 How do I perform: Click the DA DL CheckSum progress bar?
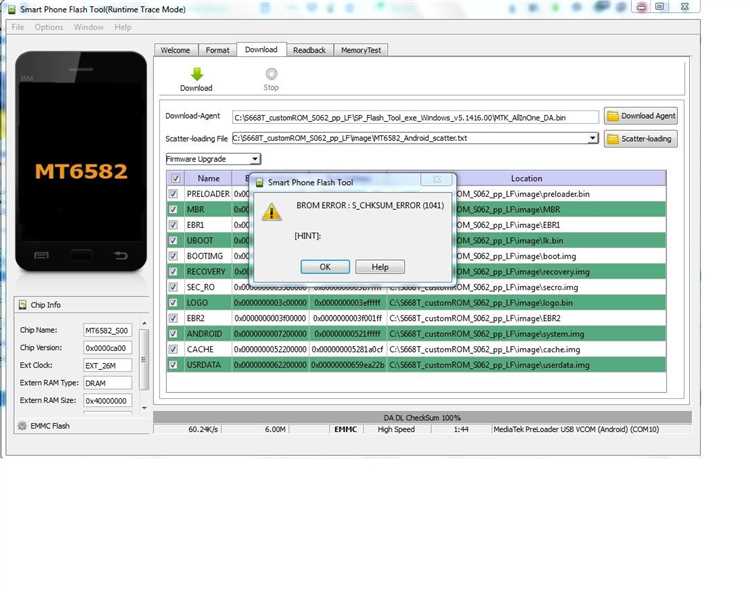coord(422,417)
